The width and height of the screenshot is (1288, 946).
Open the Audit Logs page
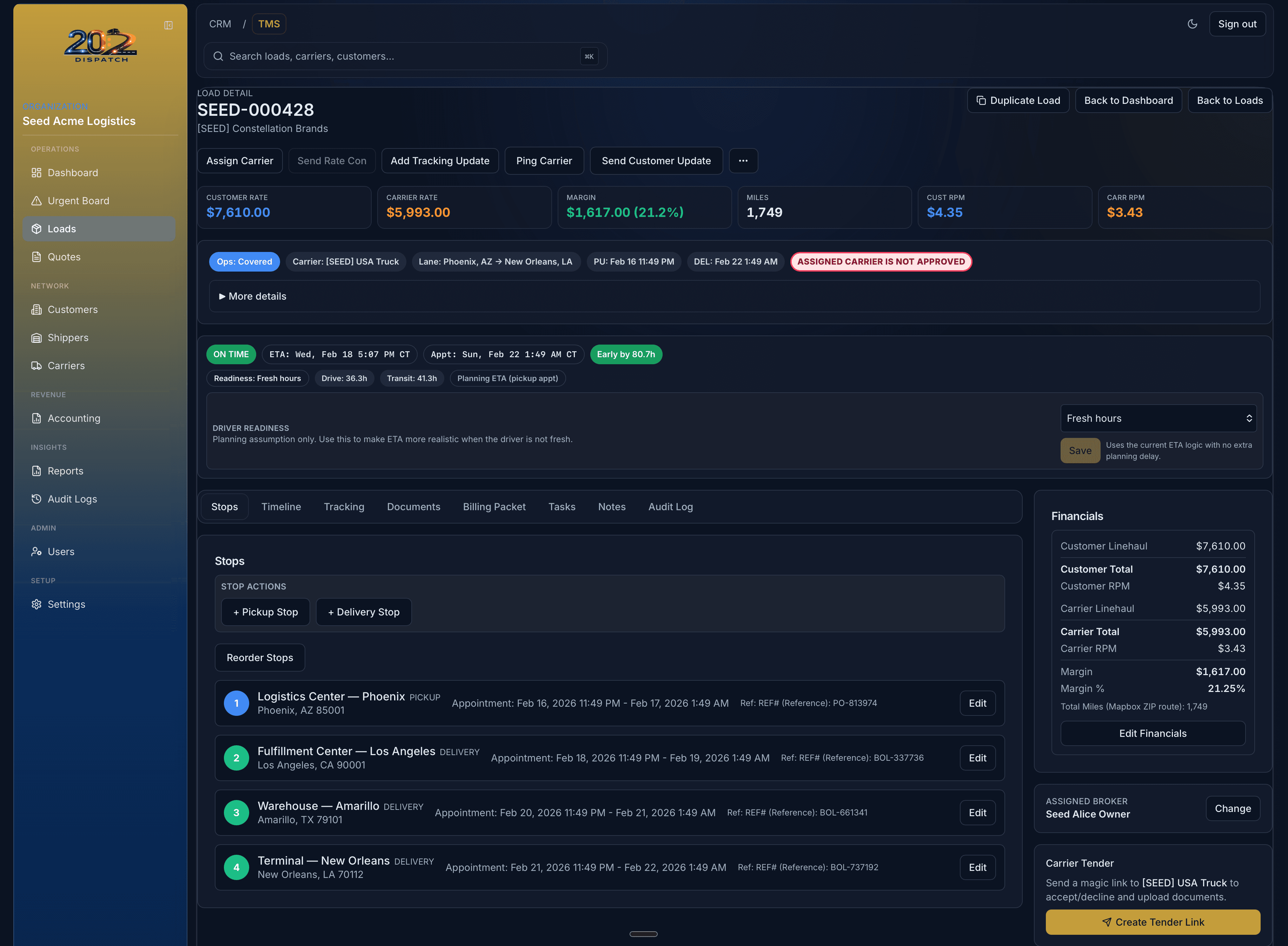pos(72,499)
